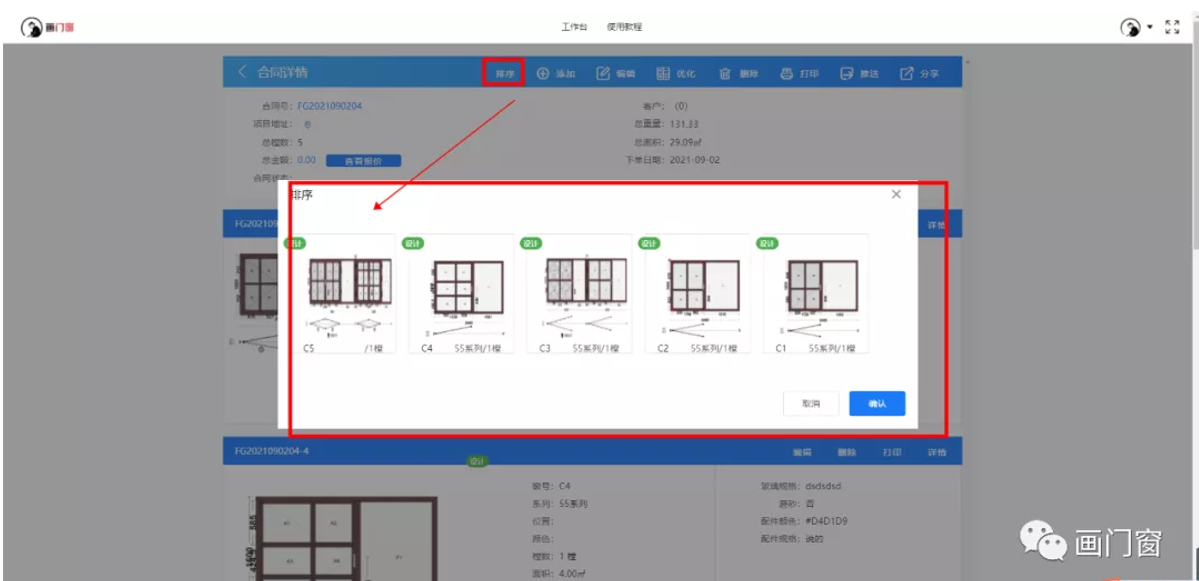Image resolution: width=1199 pixels, height=581 pixels.
Task: Select the C3 window design thumbnail
Action: 579,294
